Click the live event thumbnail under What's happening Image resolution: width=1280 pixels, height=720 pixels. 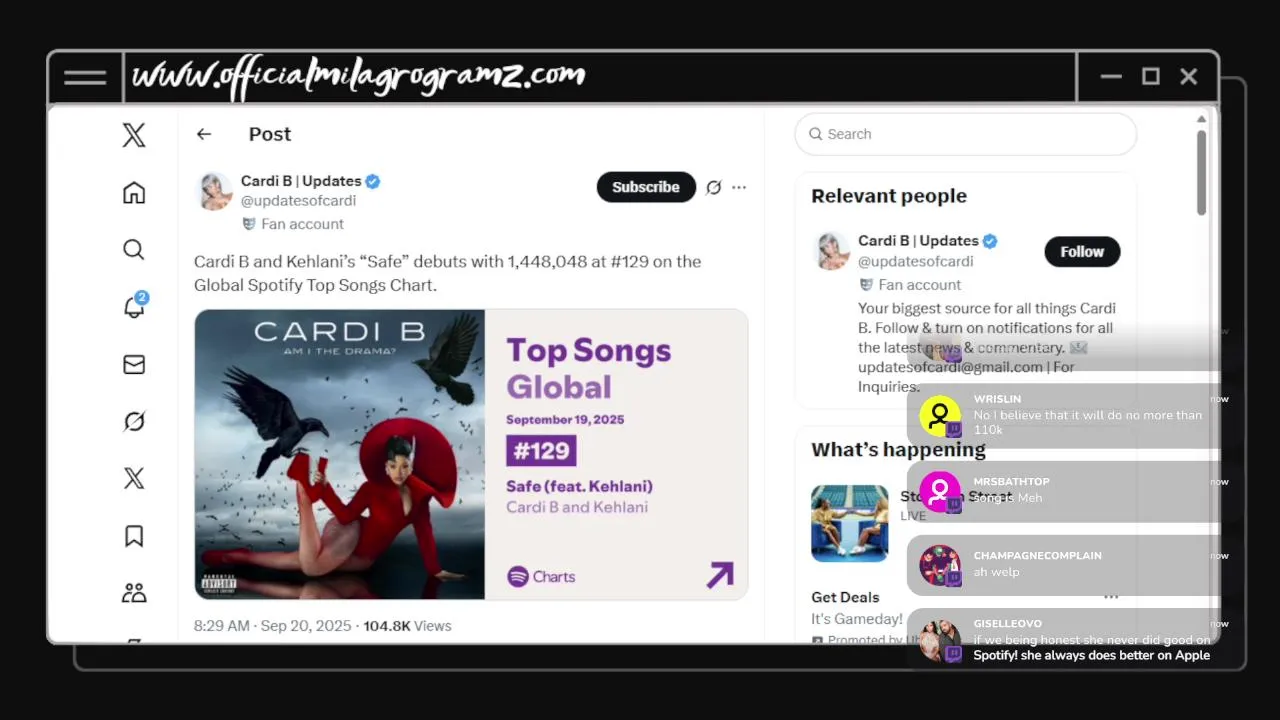point(850,524)
